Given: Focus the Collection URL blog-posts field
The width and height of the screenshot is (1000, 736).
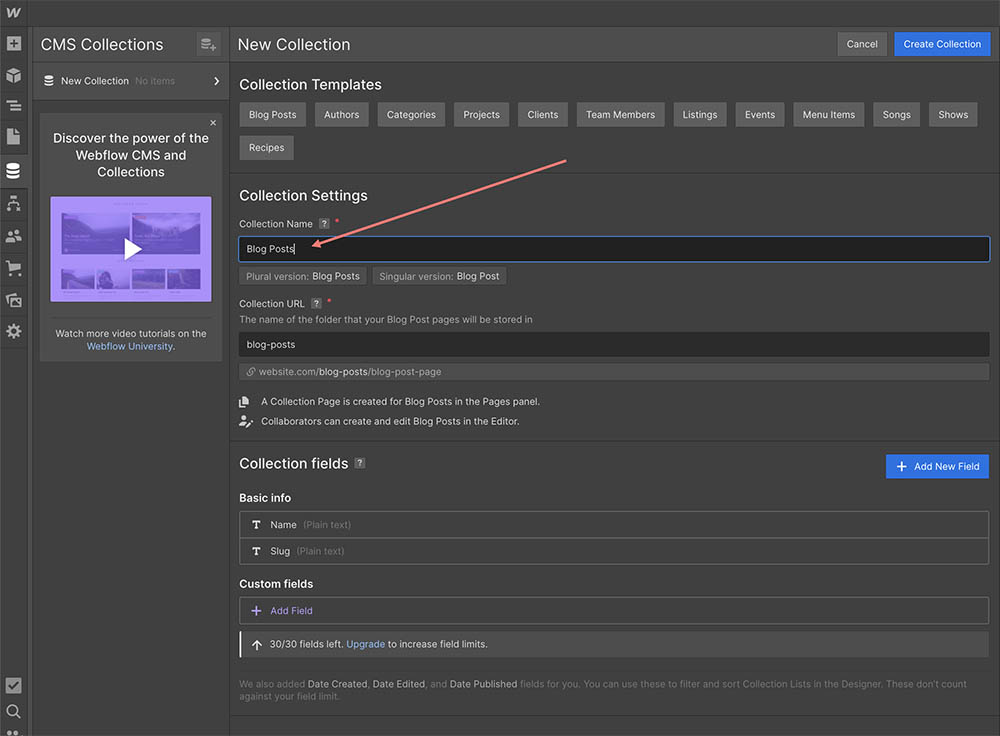Looking at the screenshot, I should point(614,344).
